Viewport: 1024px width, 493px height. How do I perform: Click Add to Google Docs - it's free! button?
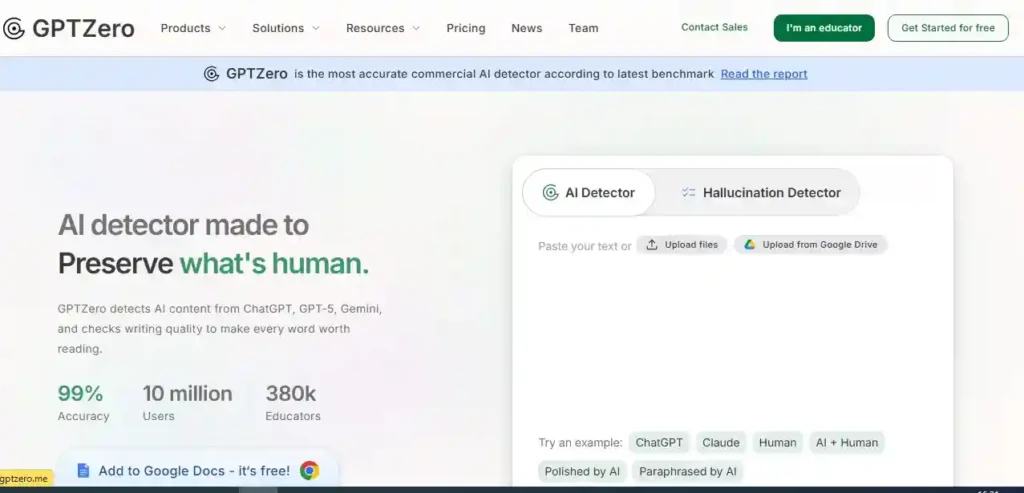(x=198, y=470)
